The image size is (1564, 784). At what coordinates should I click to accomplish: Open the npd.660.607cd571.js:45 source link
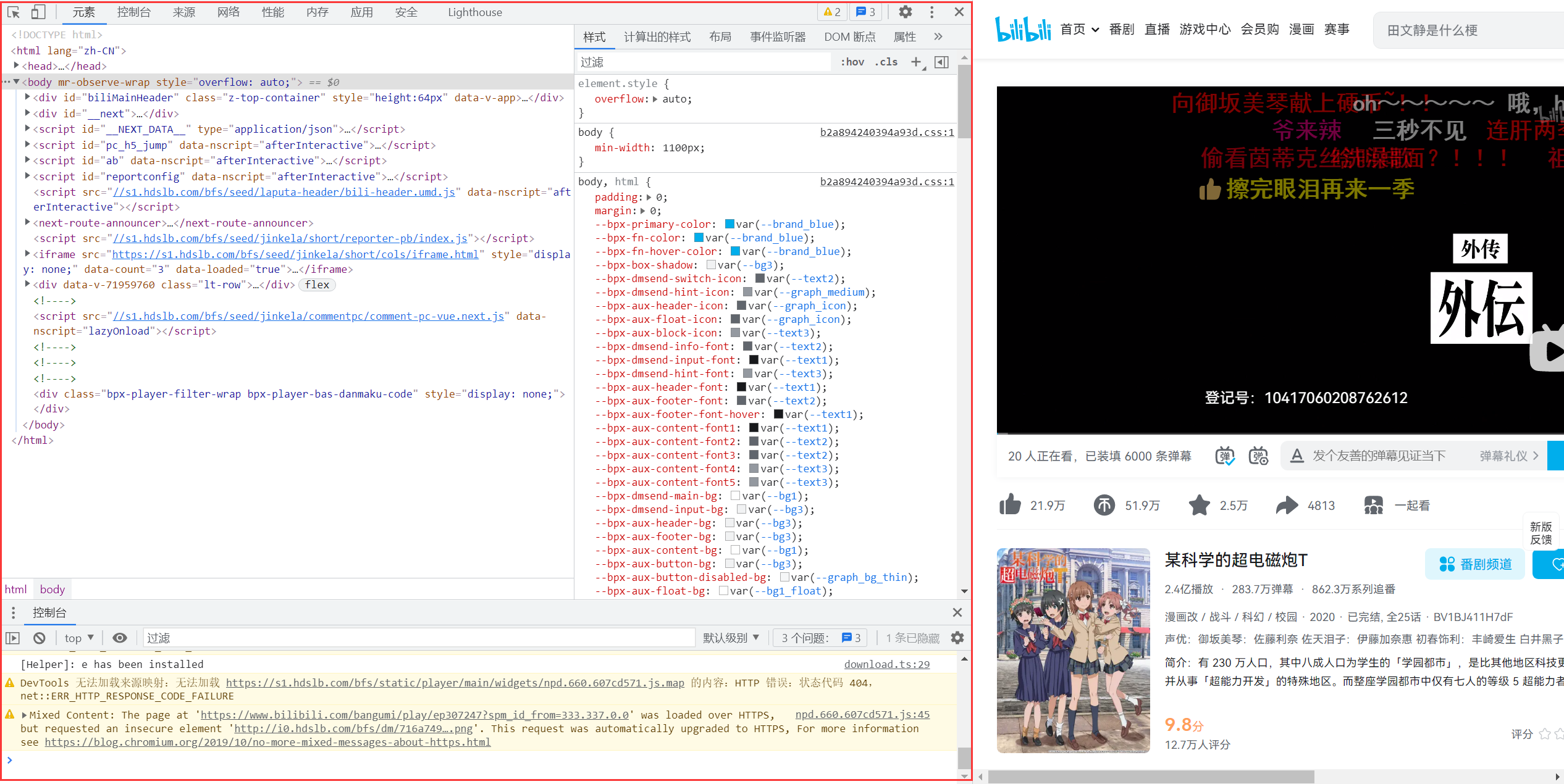coord(862,714)
